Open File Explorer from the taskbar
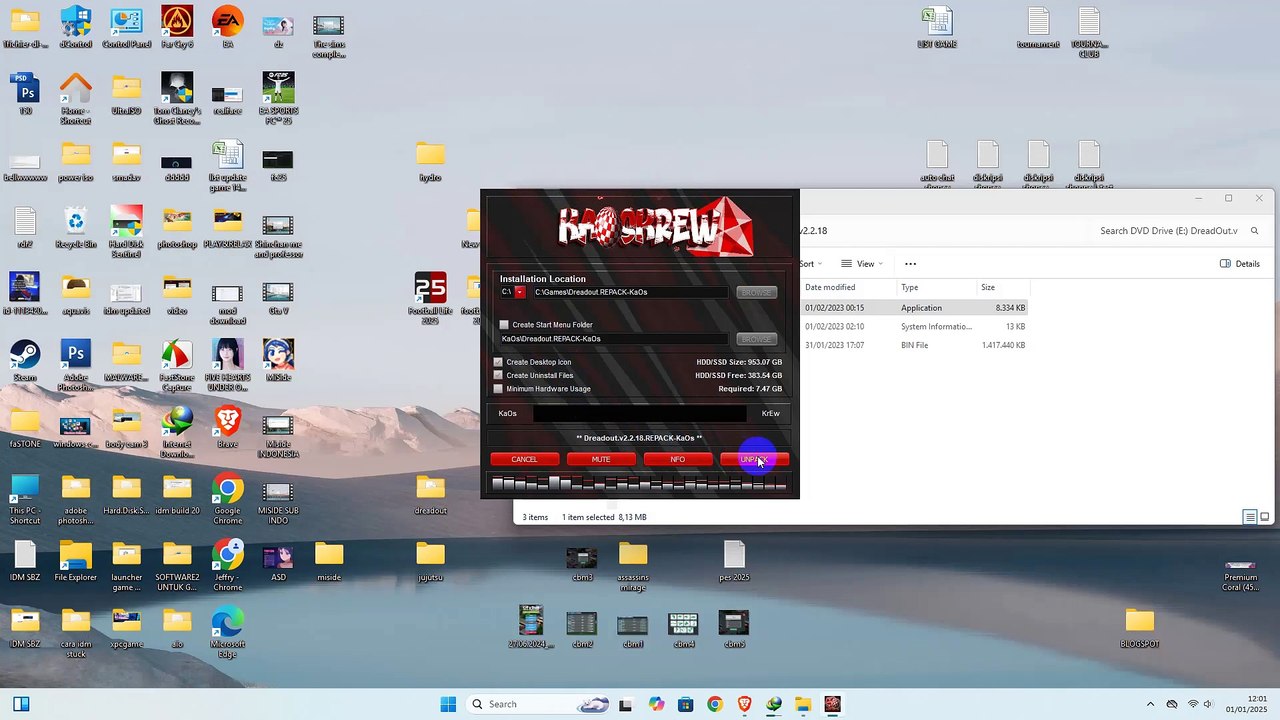This screenshot has width=1280, height=720. point(803,704)
